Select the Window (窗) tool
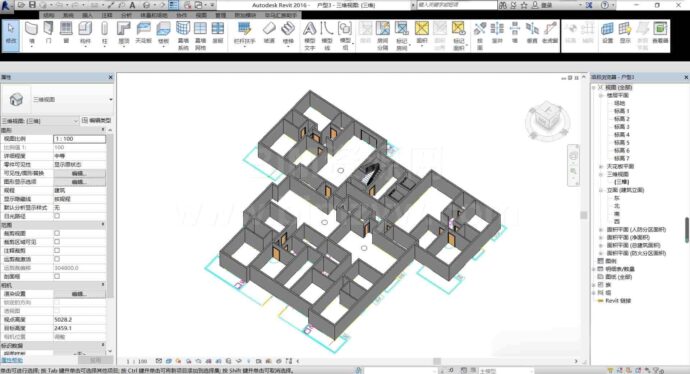This screenshot has height=374, width=690. (x=66, y=33)
